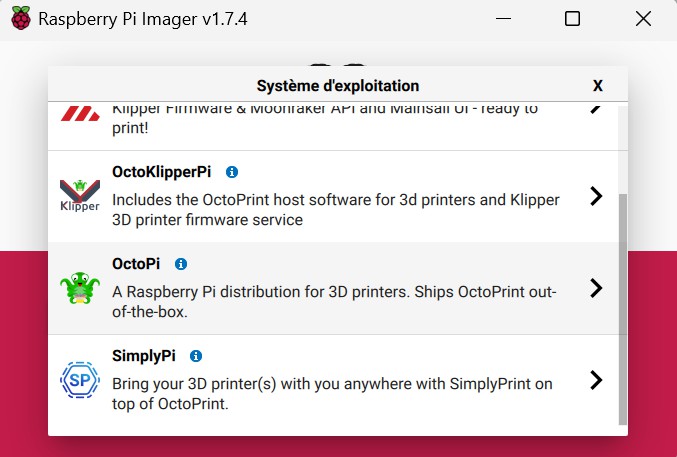Click the operating system list scrollbar thumb

(623, 309)
